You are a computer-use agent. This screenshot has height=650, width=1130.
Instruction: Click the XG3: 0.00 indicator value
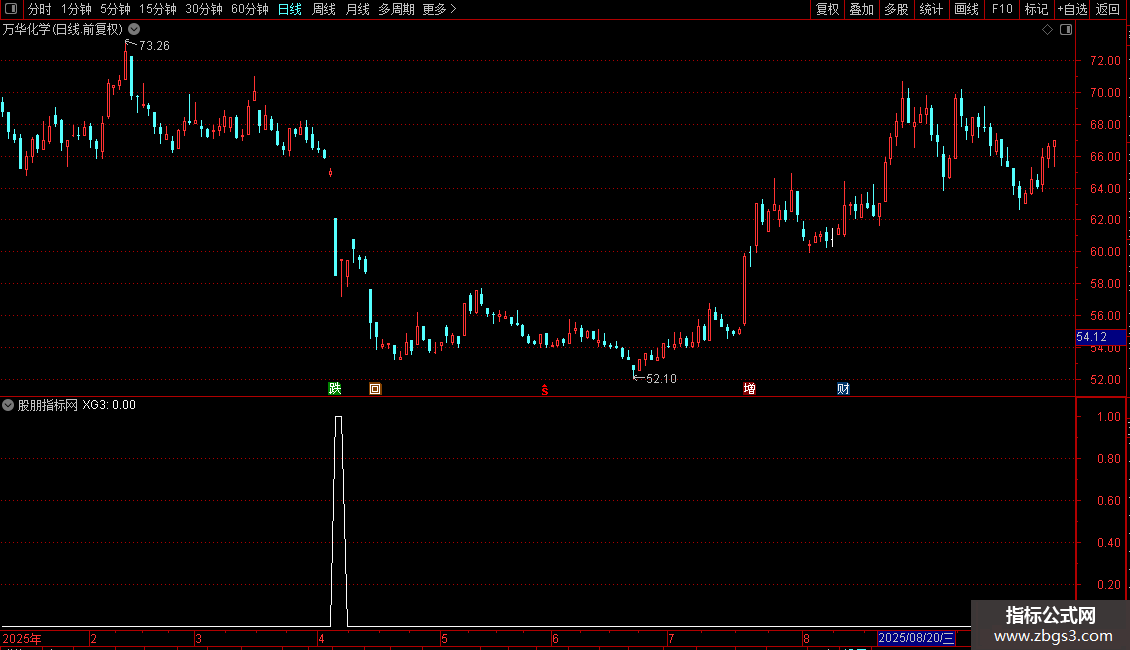pos(109,405)
